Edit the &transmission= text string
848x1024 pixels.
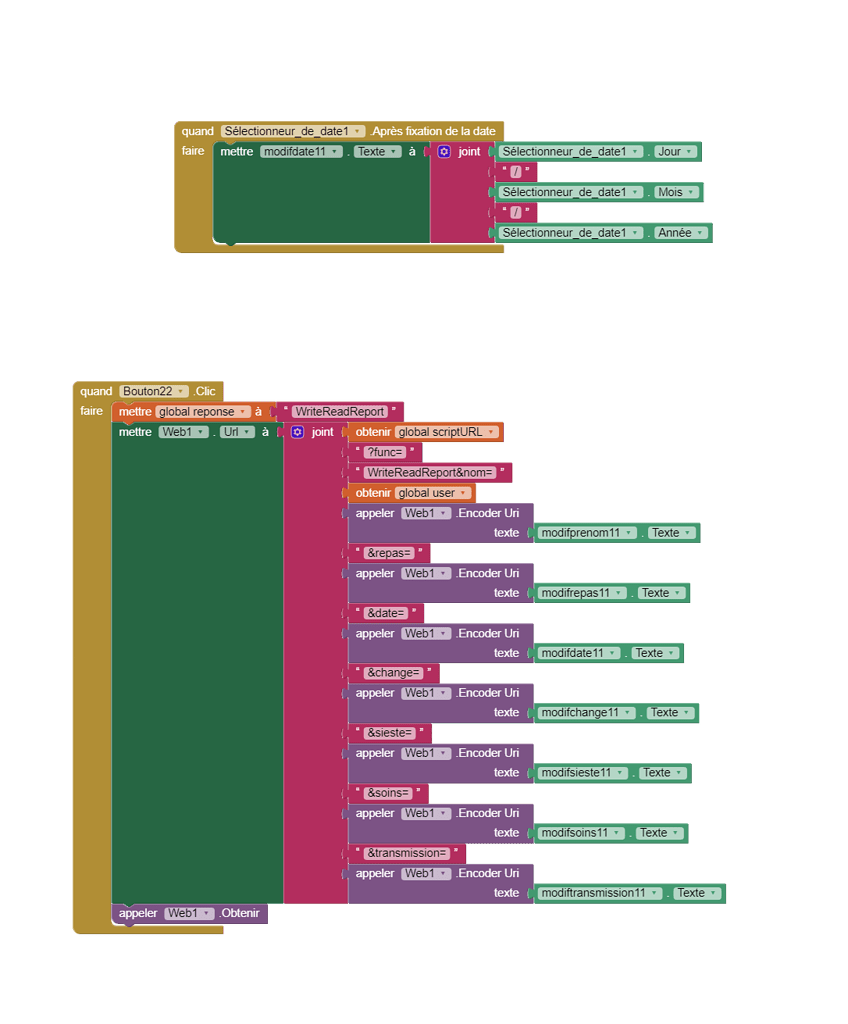coord(406,853)
